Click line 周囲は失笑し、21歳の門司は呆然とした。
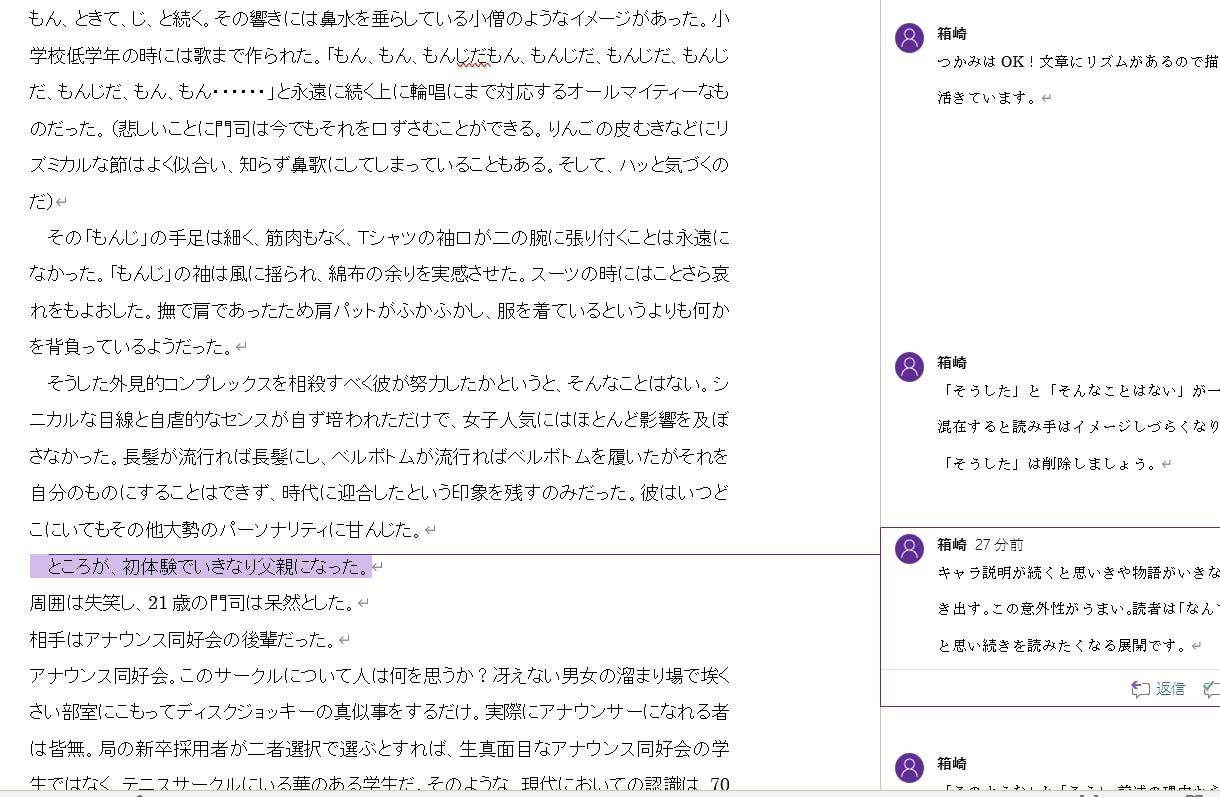This screenshot has height=797, width=1220. point(192,603)
